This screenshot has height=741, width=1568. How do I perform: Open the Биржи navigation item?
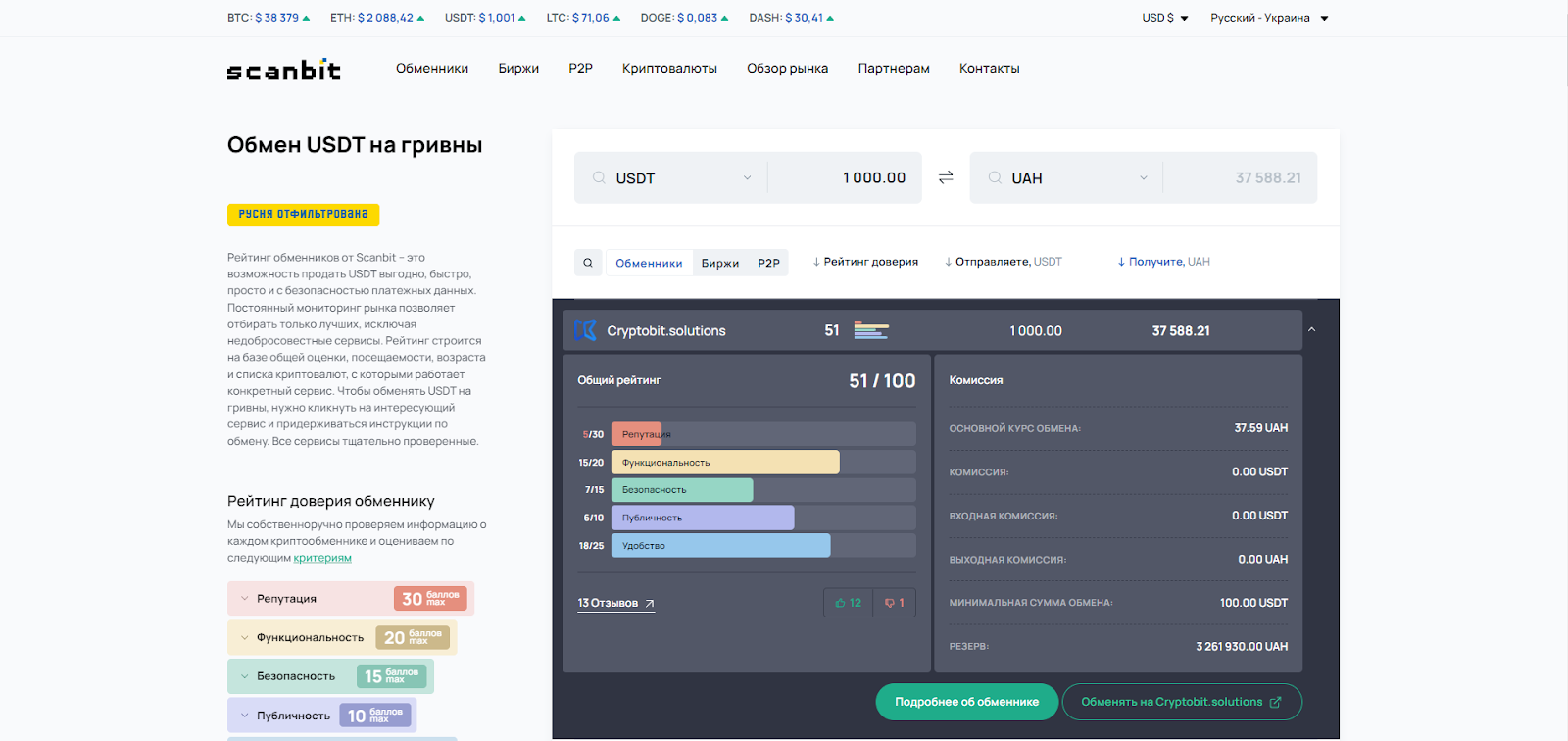click(518, 69)
